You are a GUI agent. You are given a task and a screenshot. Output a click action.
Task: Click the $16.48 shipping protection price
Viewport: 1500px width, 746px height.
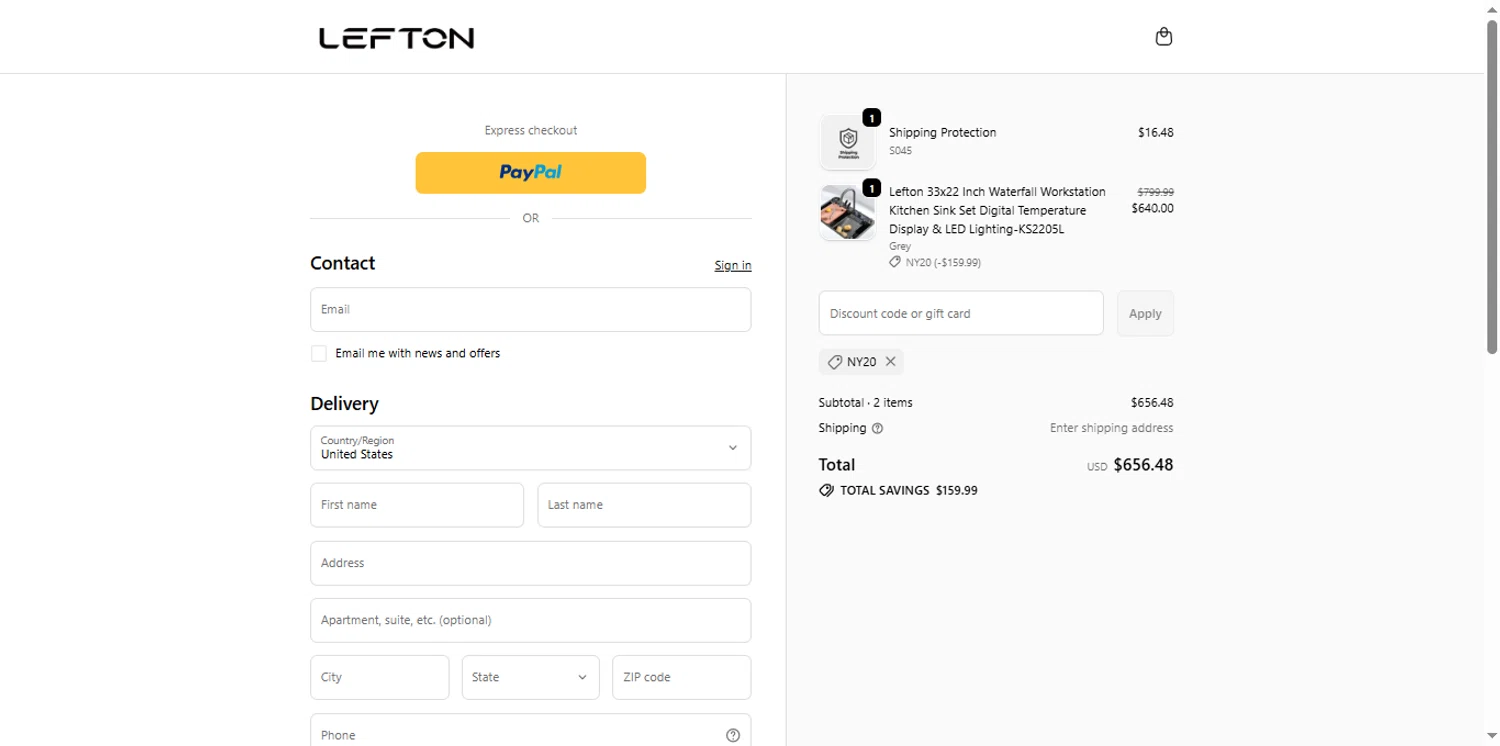pos(1156,132)
